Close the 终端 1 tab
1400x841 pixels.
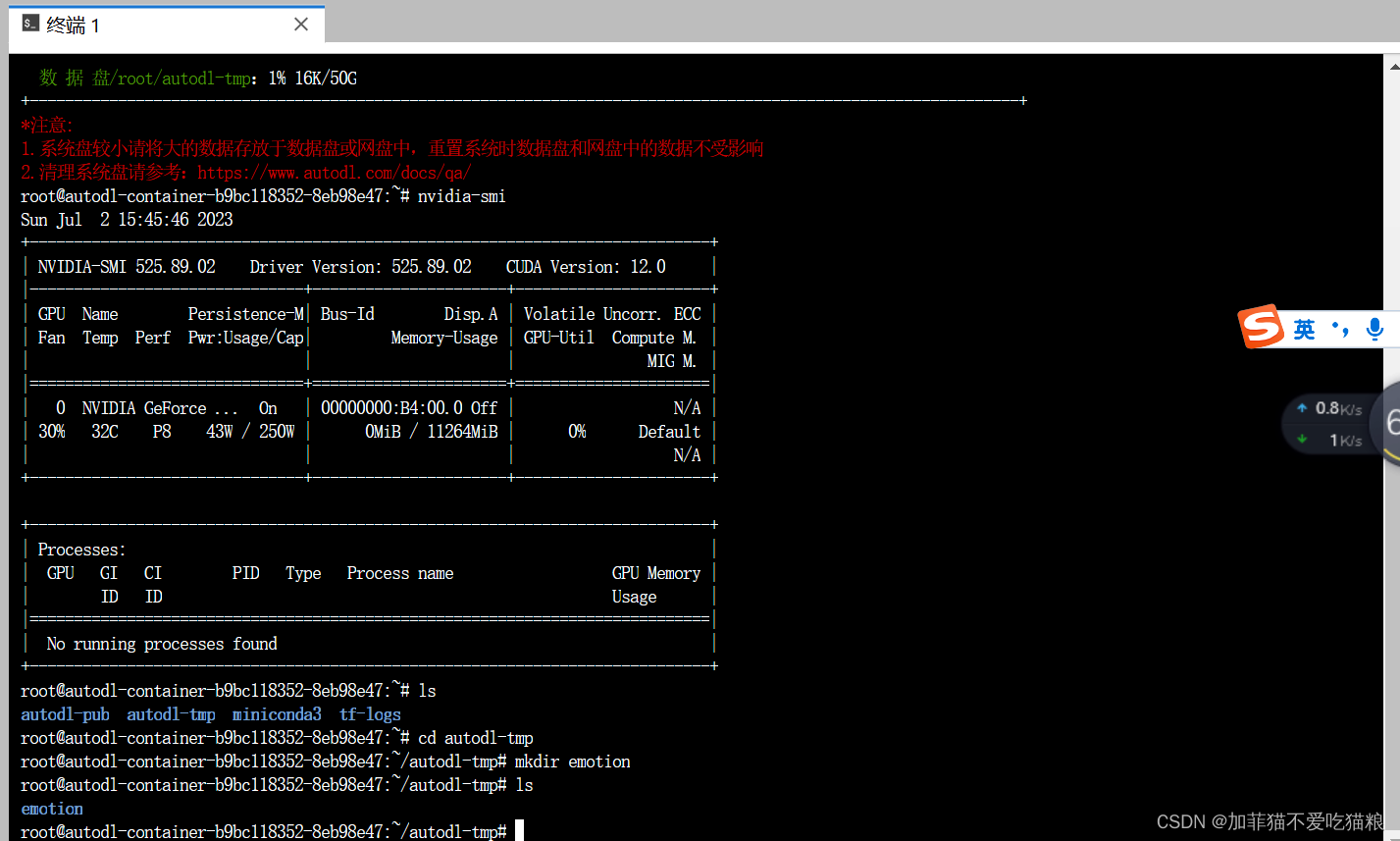tap(301, 25)
